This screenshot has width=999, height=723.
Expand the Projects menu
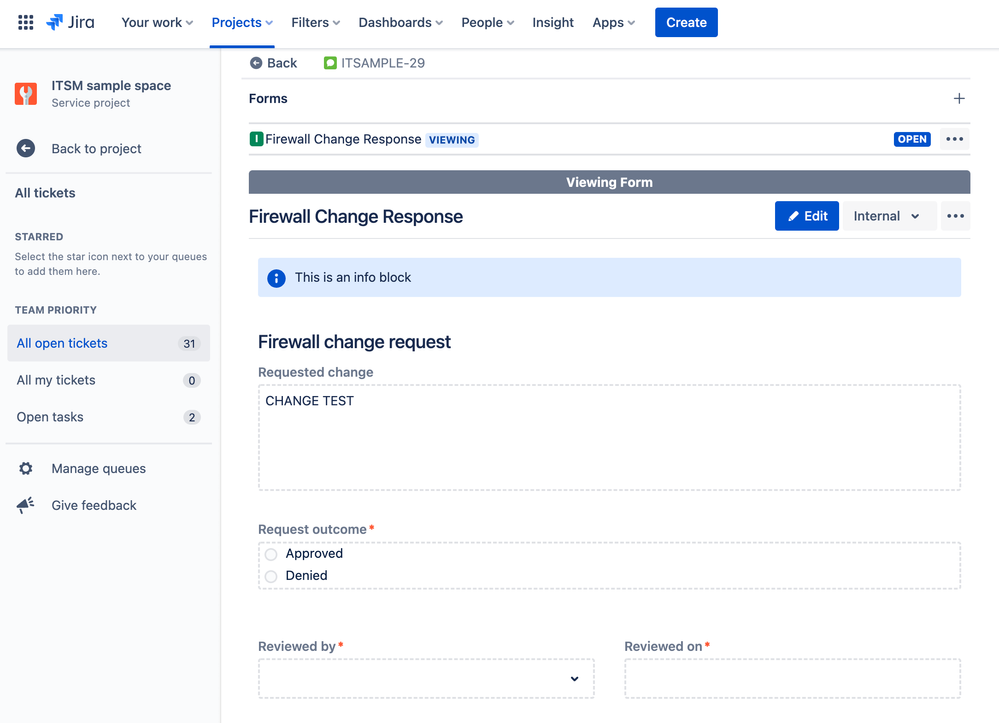tap(242, 22)
